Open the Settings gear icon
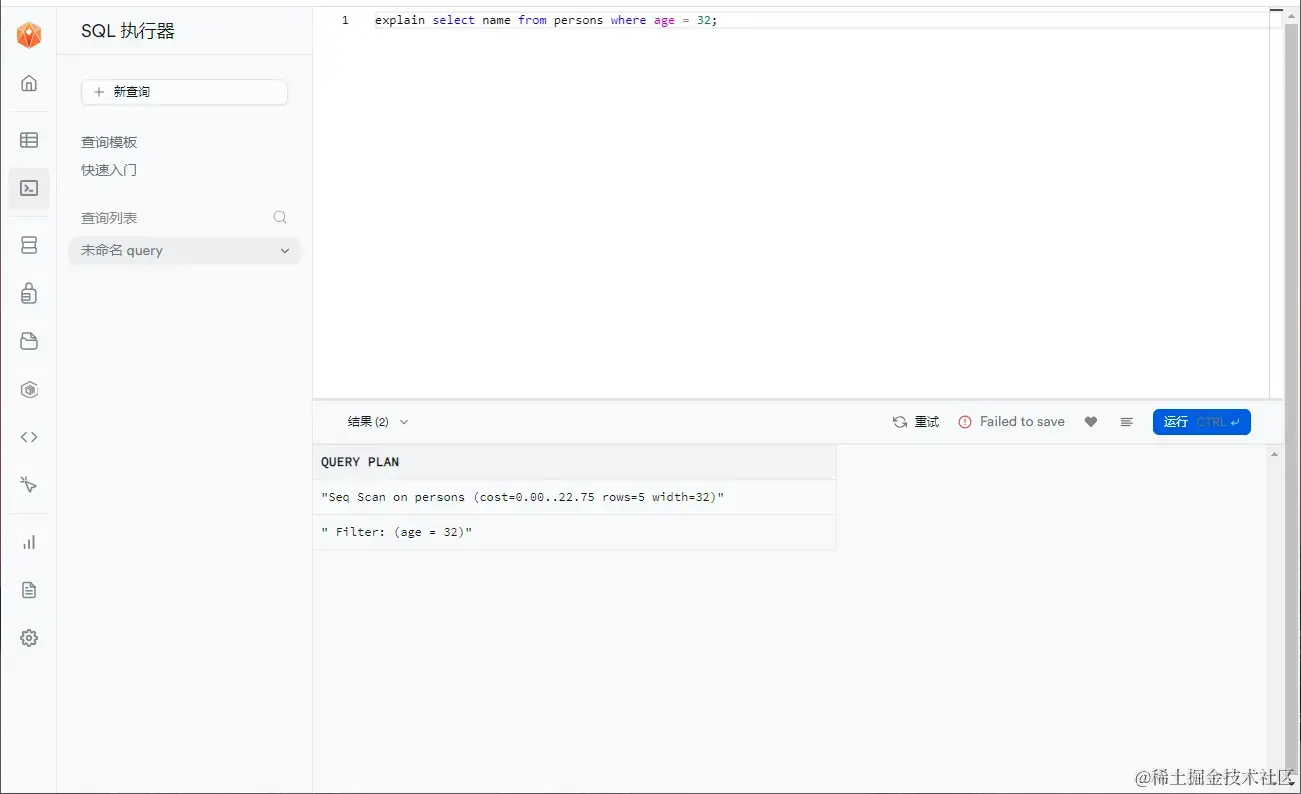Image resolution: width=1301 pixels, height=794 pixels. 29,638
